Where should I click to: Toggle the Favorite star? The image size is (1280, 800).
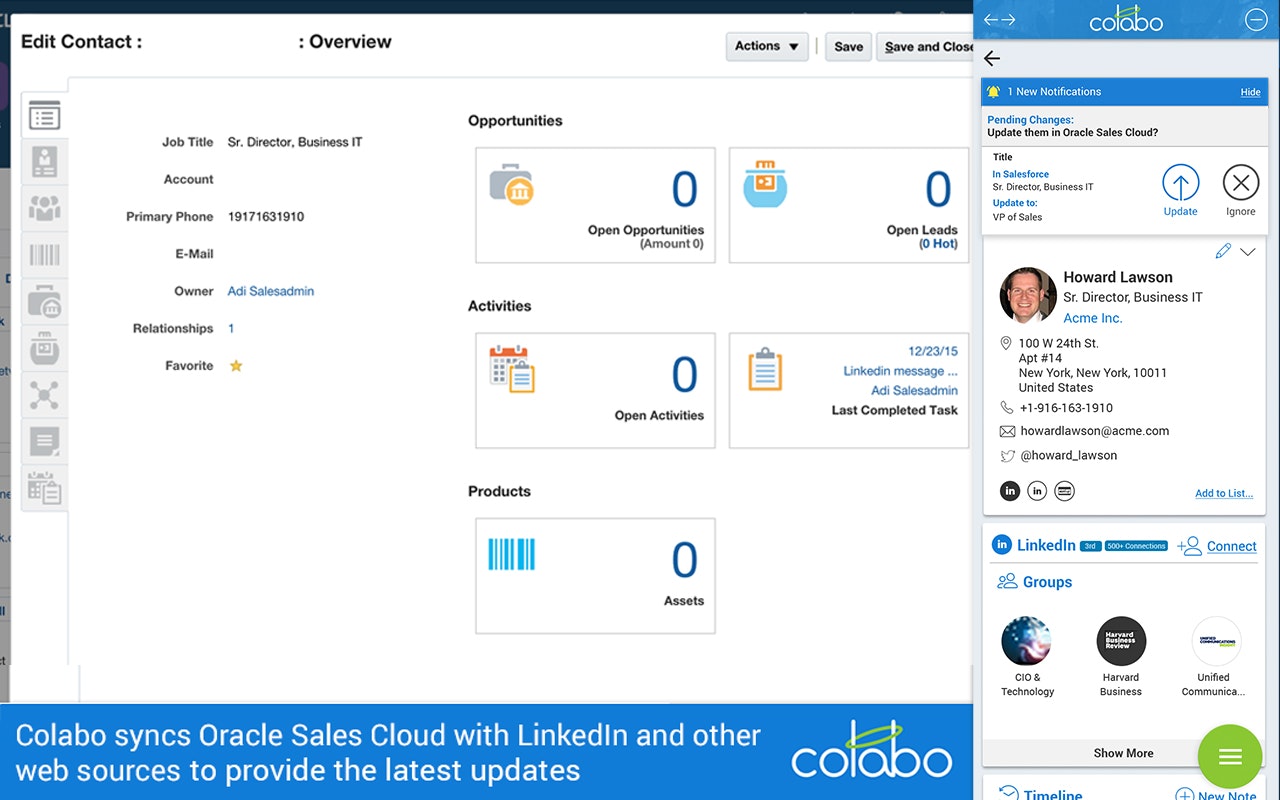(x=236, y=366)
